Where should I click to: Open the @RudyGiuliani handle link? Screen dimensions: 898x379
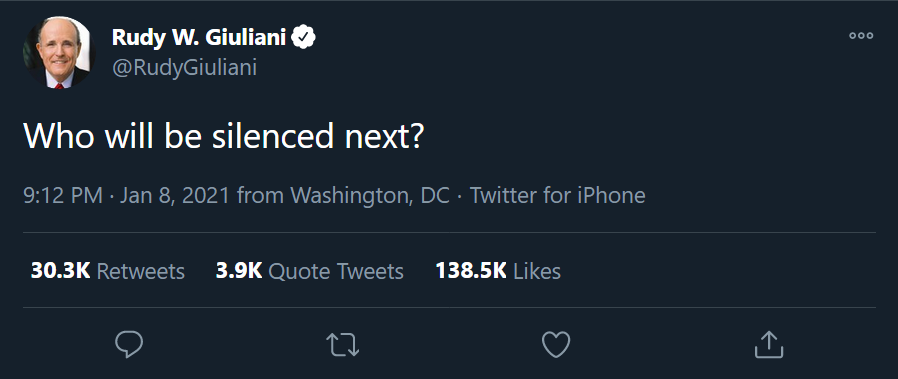(x=184, y=68)
